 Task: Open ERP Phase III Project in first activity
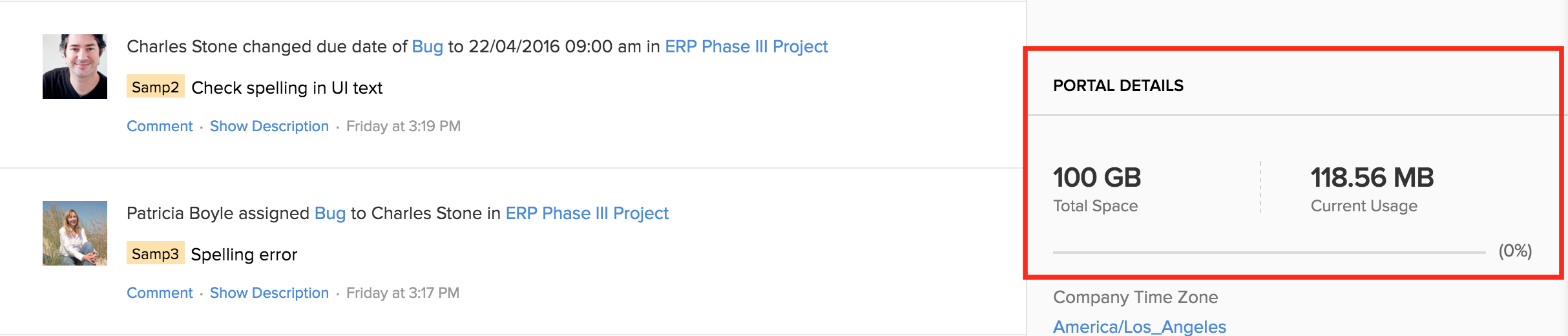coord(746,47)
